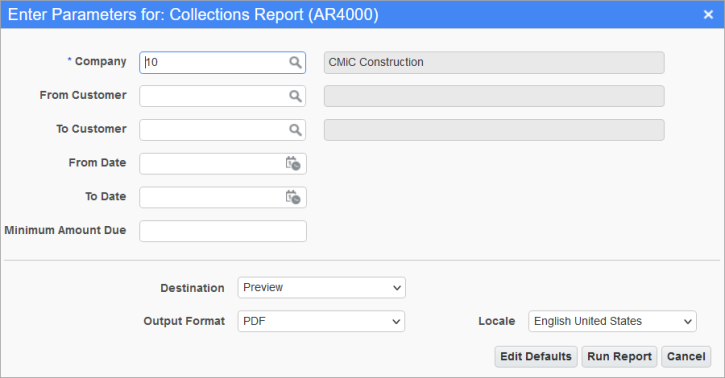Focus the Minimum Amount Due field
725x378 pixels.
[223, 231]
